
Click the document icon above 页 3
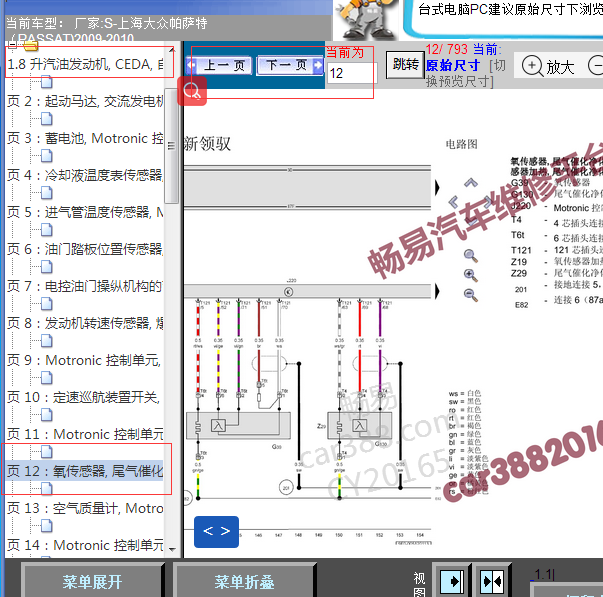point(47,119)
